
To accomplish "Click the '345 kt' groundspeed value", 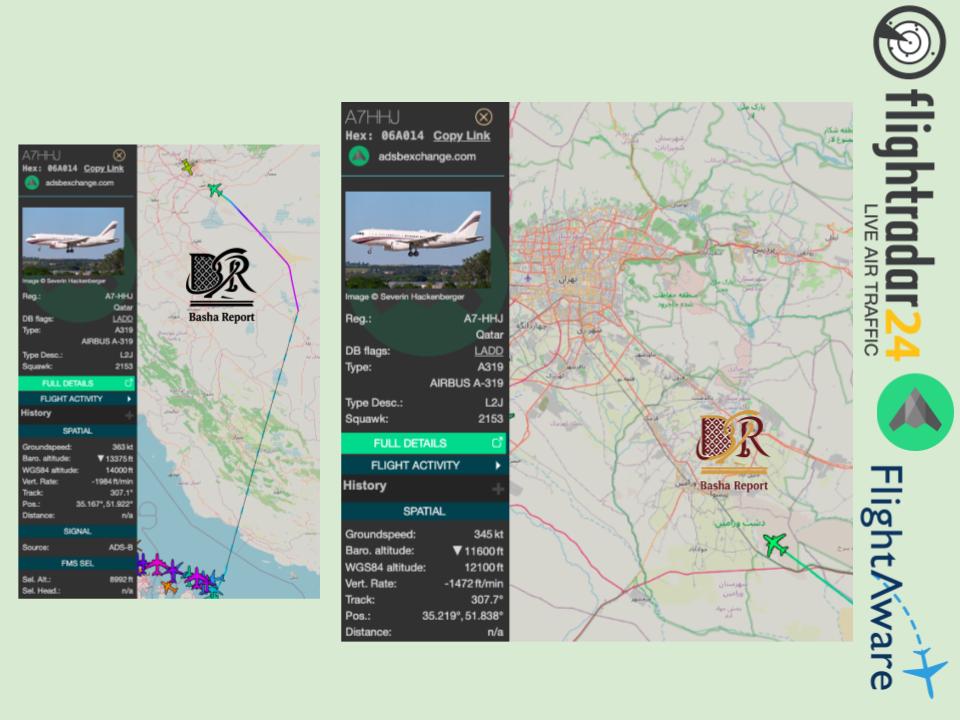I will tap(488, 534).
